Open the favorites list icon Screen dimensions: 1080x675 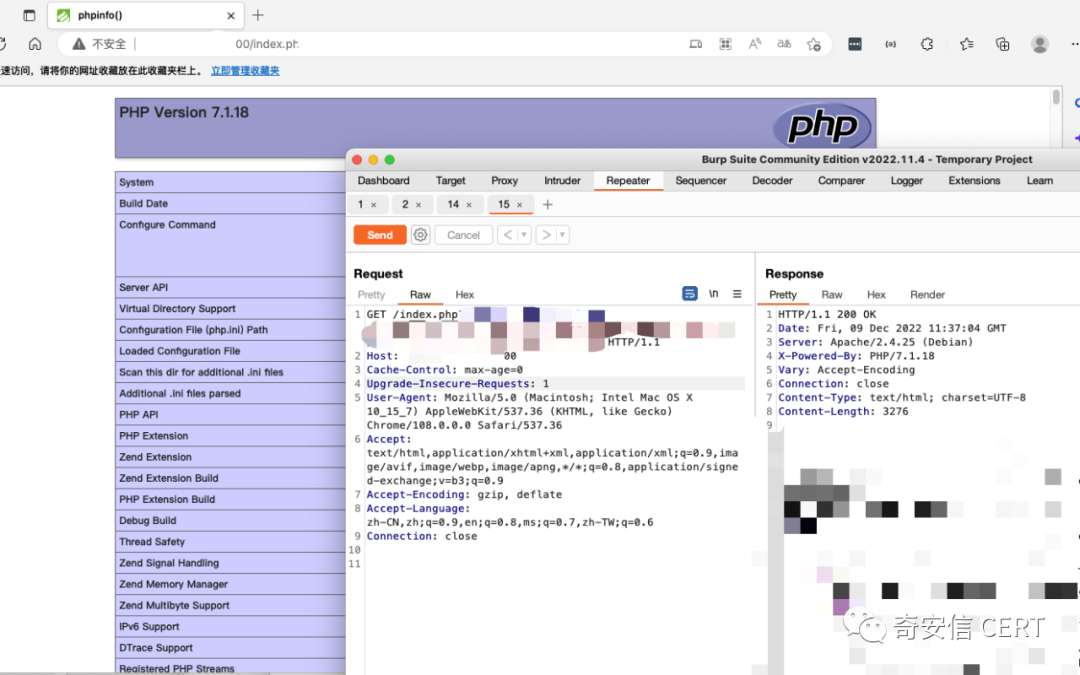click(966, 44)
